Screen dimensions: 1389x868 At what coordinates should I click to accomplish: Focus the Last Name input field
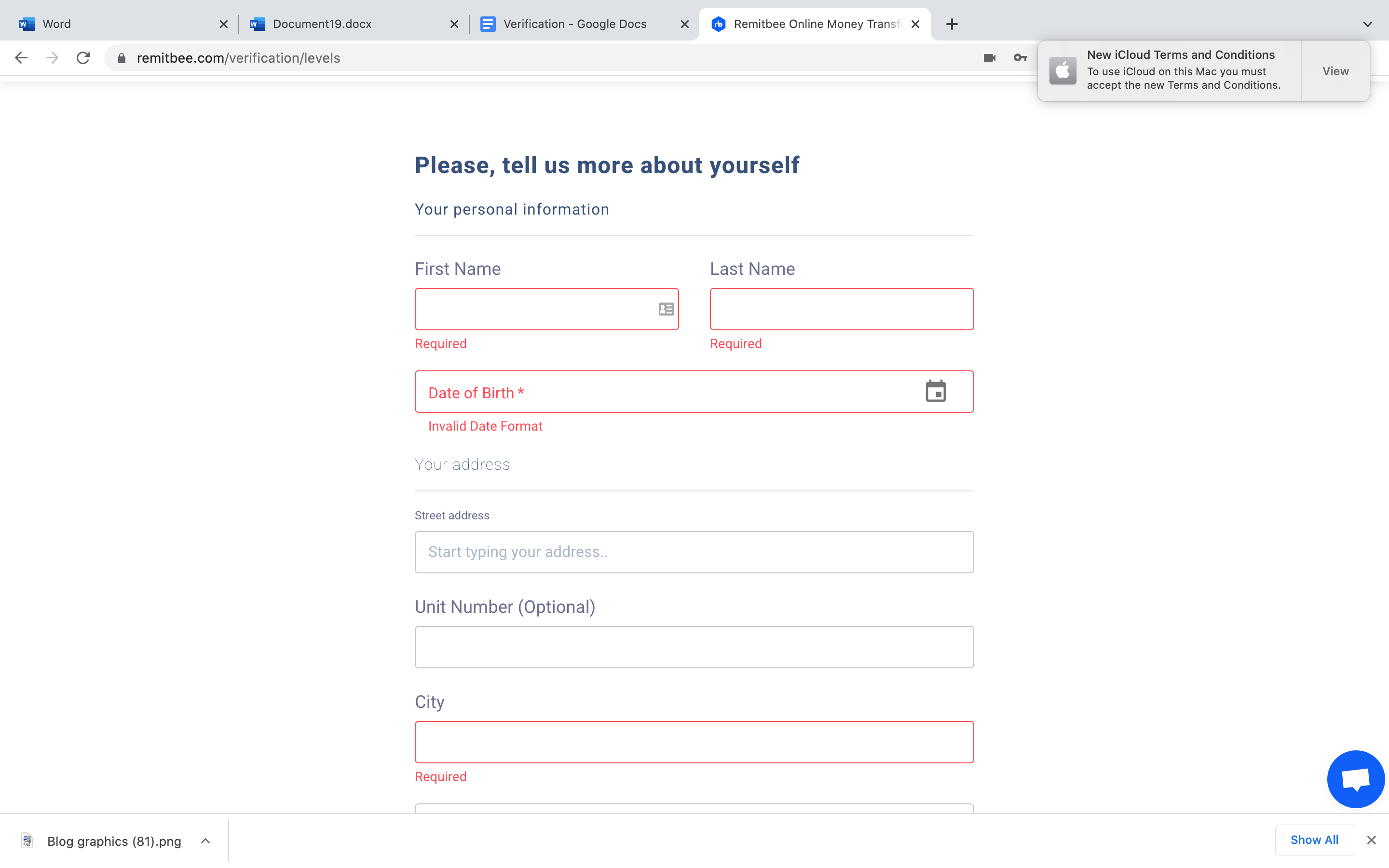[x=842, y=310]
